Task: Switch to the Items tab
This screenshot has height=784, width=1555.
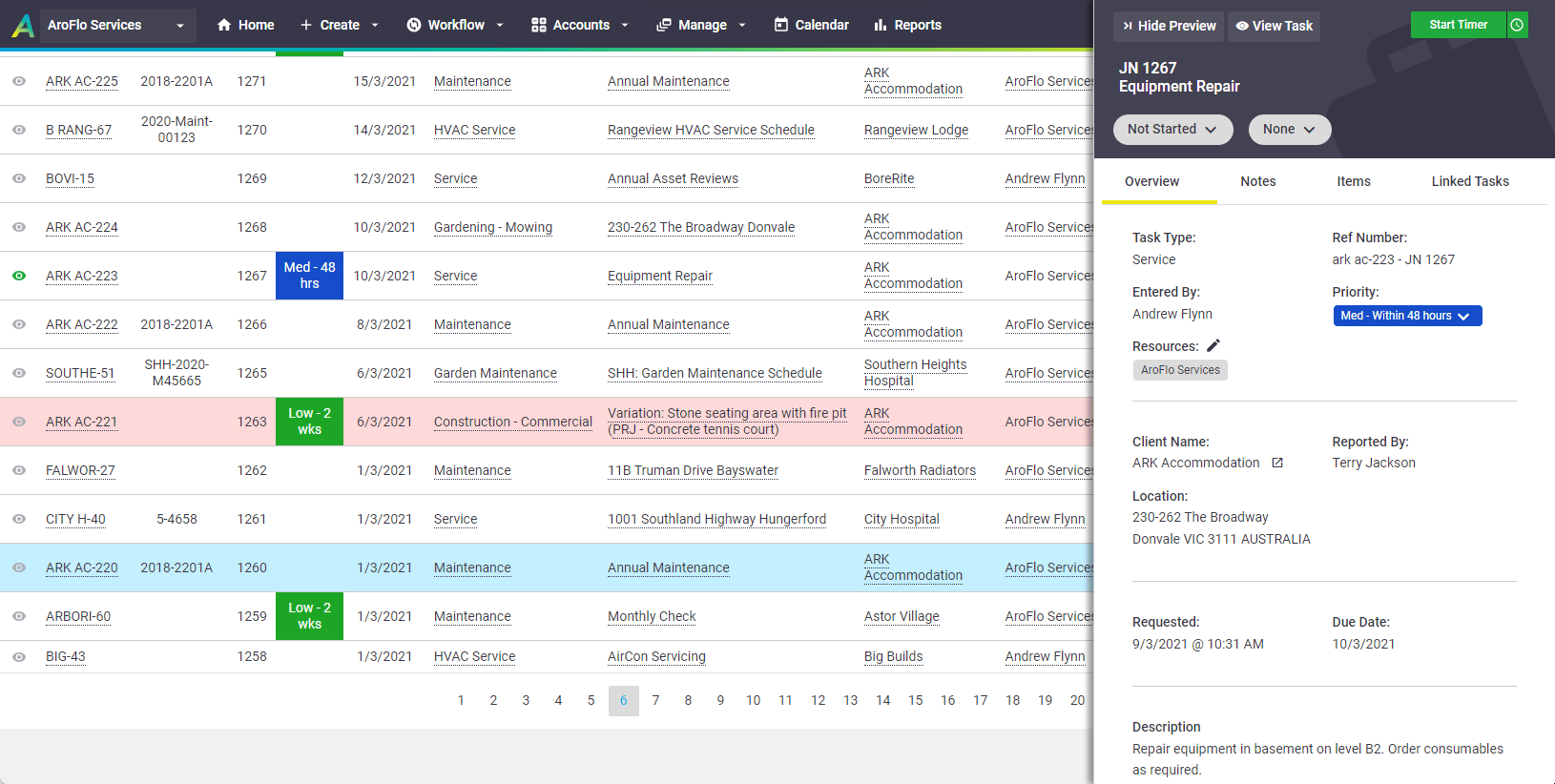Action: tap(1353, 181)
